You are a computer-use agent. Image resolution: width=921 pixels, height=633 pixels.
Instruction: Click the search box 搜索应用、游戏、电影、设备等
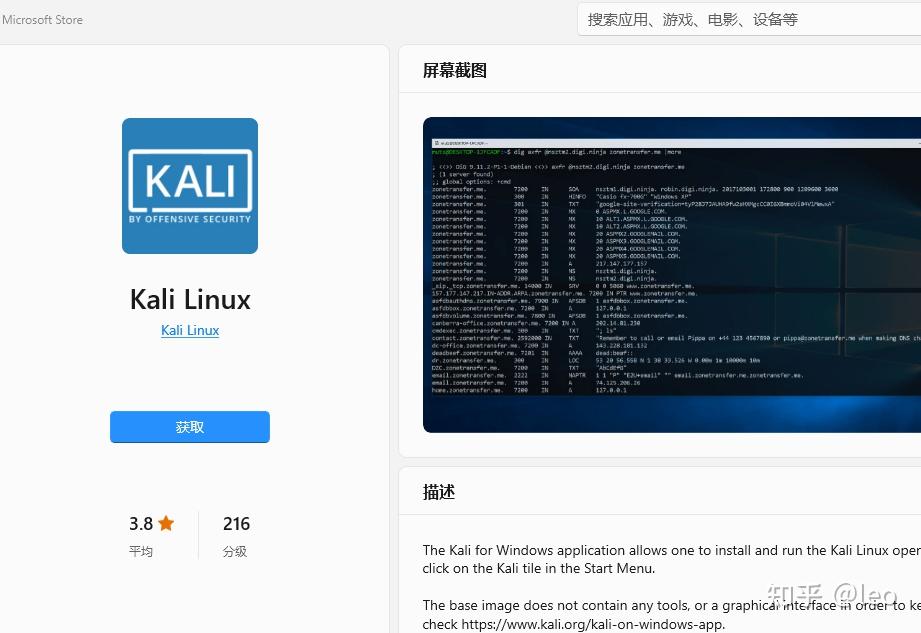pos(749,19)
